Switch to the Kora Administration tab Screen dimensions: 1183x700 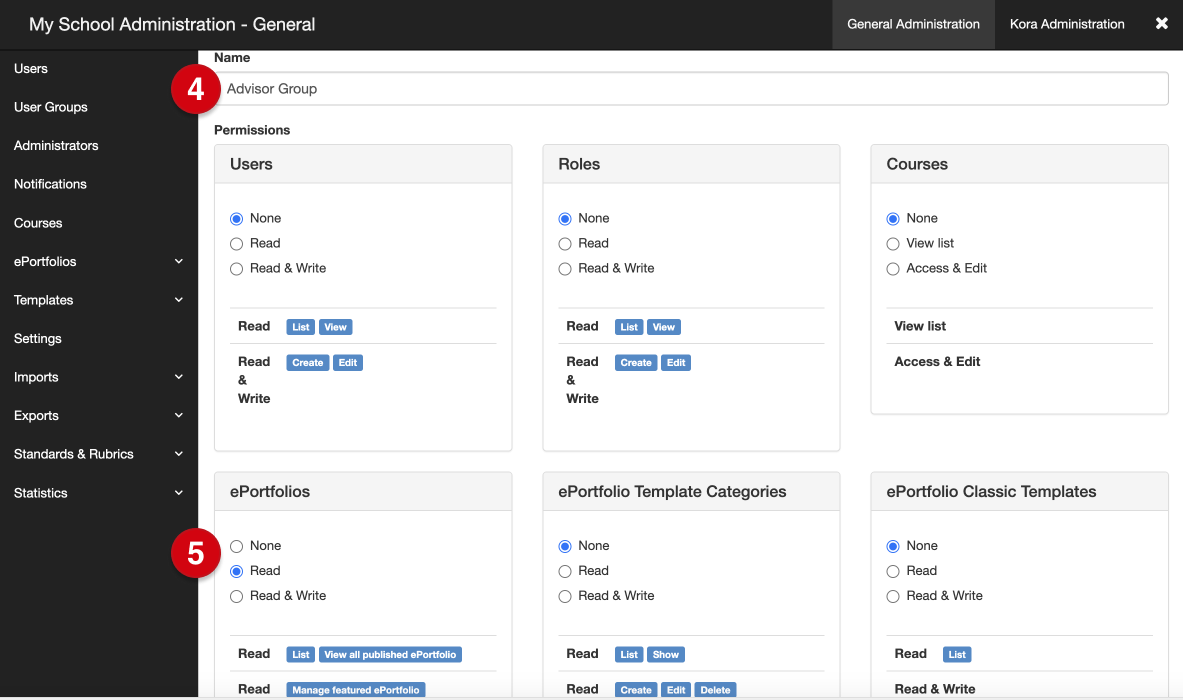[1067, 24]
